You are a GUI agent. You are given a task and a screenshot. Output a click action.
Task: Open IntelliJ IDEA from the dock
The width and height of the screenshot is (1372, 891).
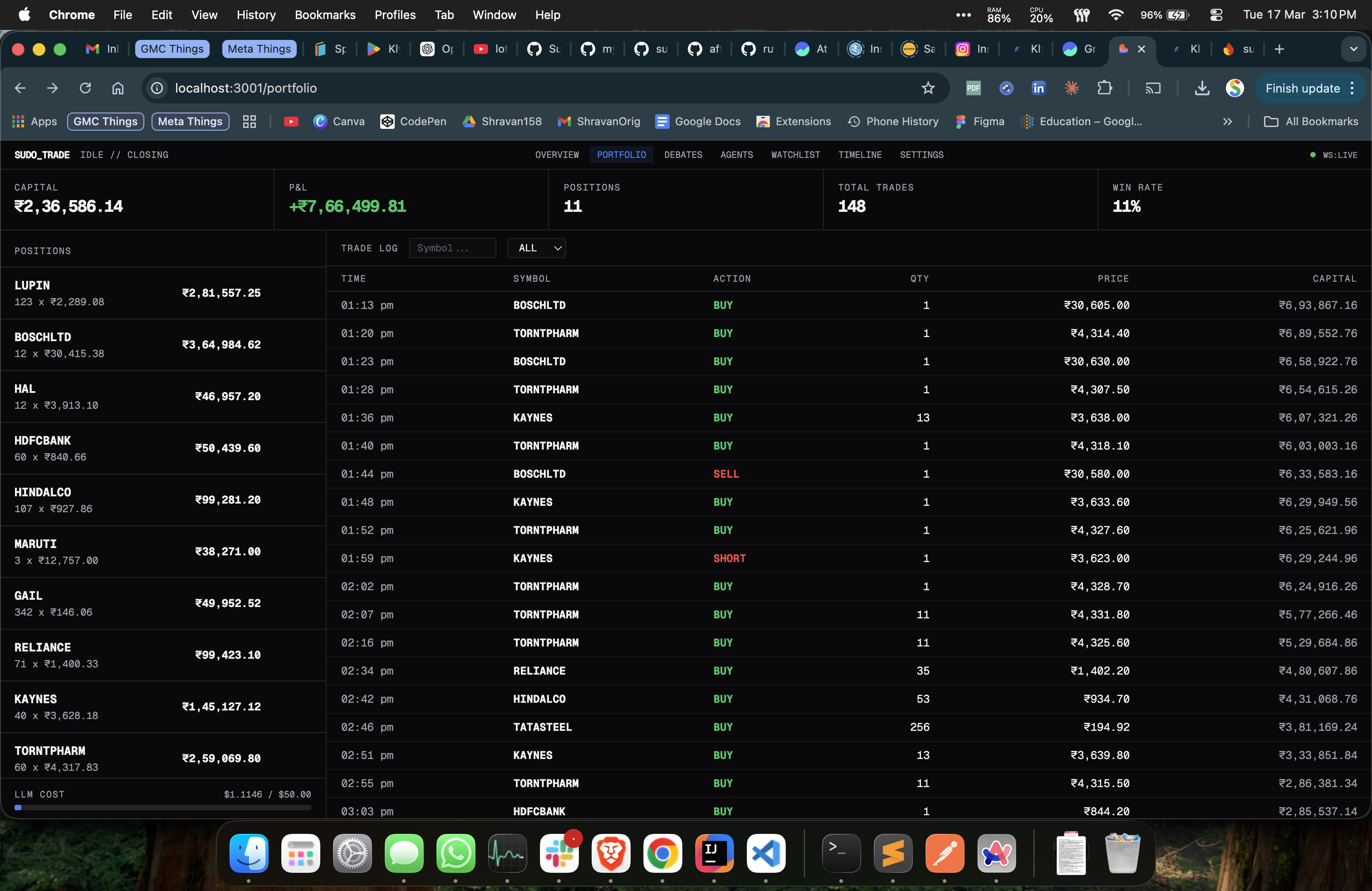pyautogui.click(x=714, y=853)
